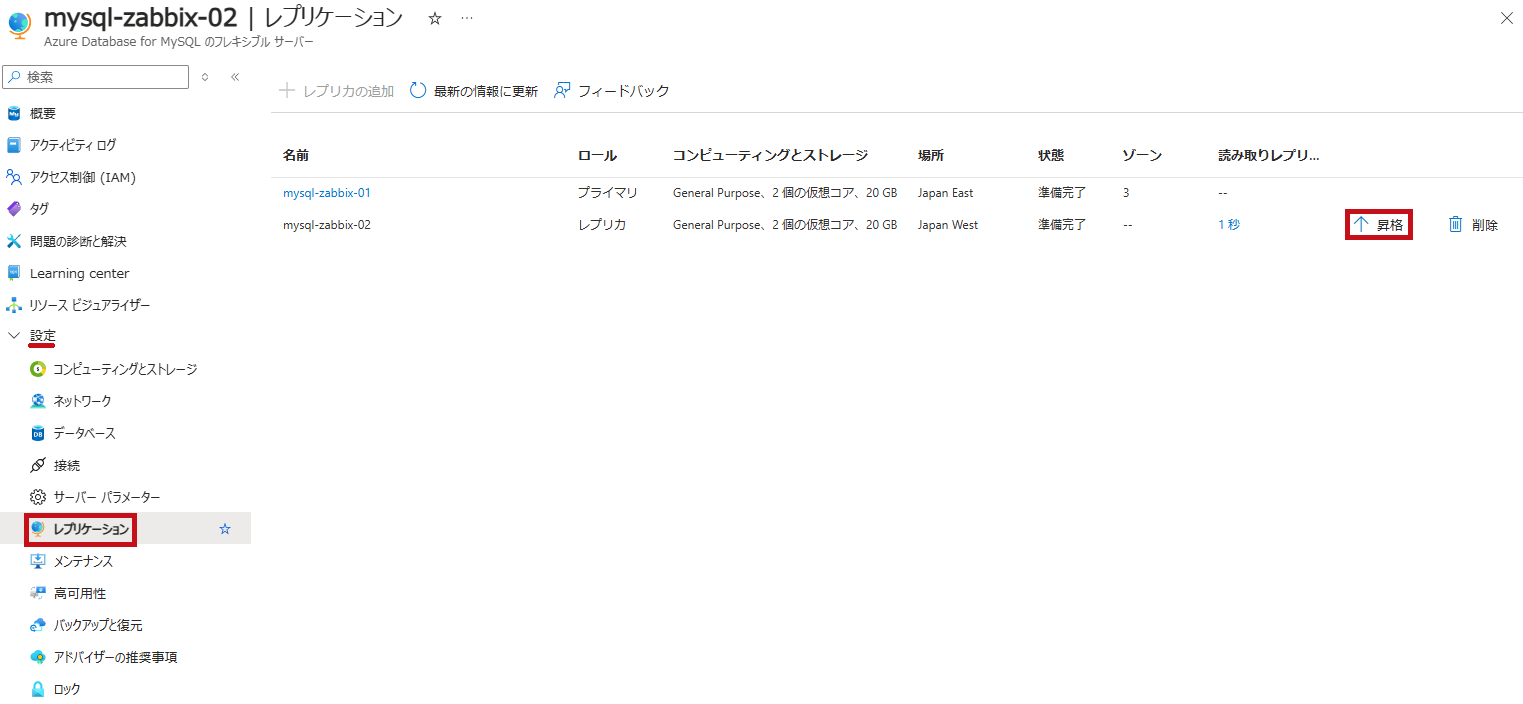Open コンピューティングとストレージ settings
Viewport: 1523px width, 704px height.
click(x=125, y=369)
